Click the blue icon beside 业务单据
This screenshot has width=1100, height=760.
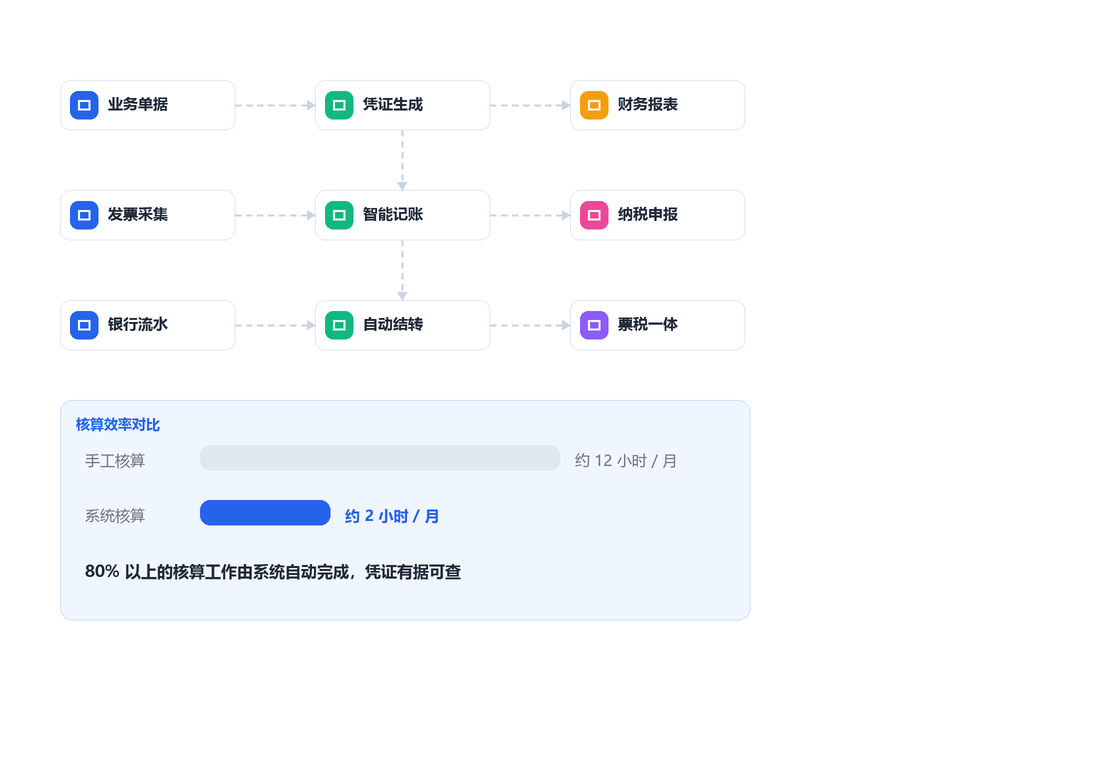pos(84,105)
